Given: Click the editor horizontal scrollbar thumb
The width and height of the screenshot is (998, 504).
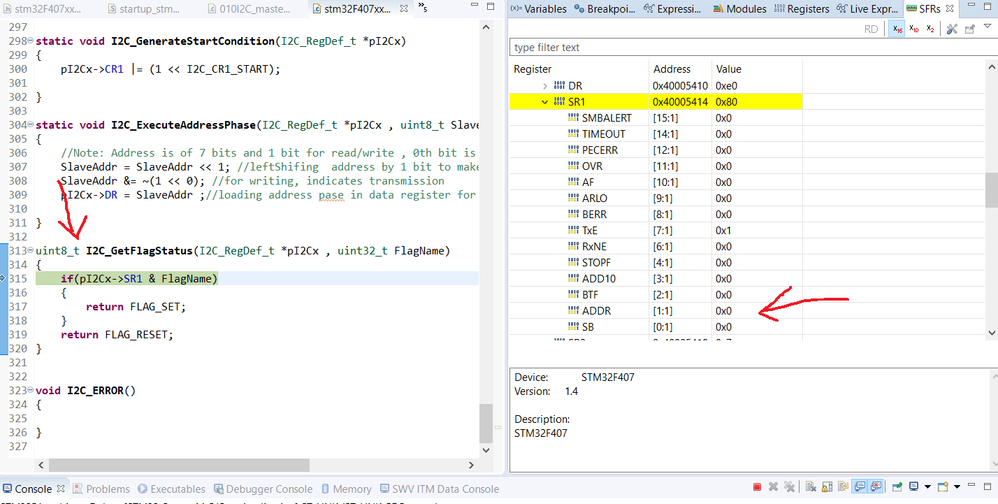Looking at the screenshot, I should pyautogui.click(x=179, y=465).
